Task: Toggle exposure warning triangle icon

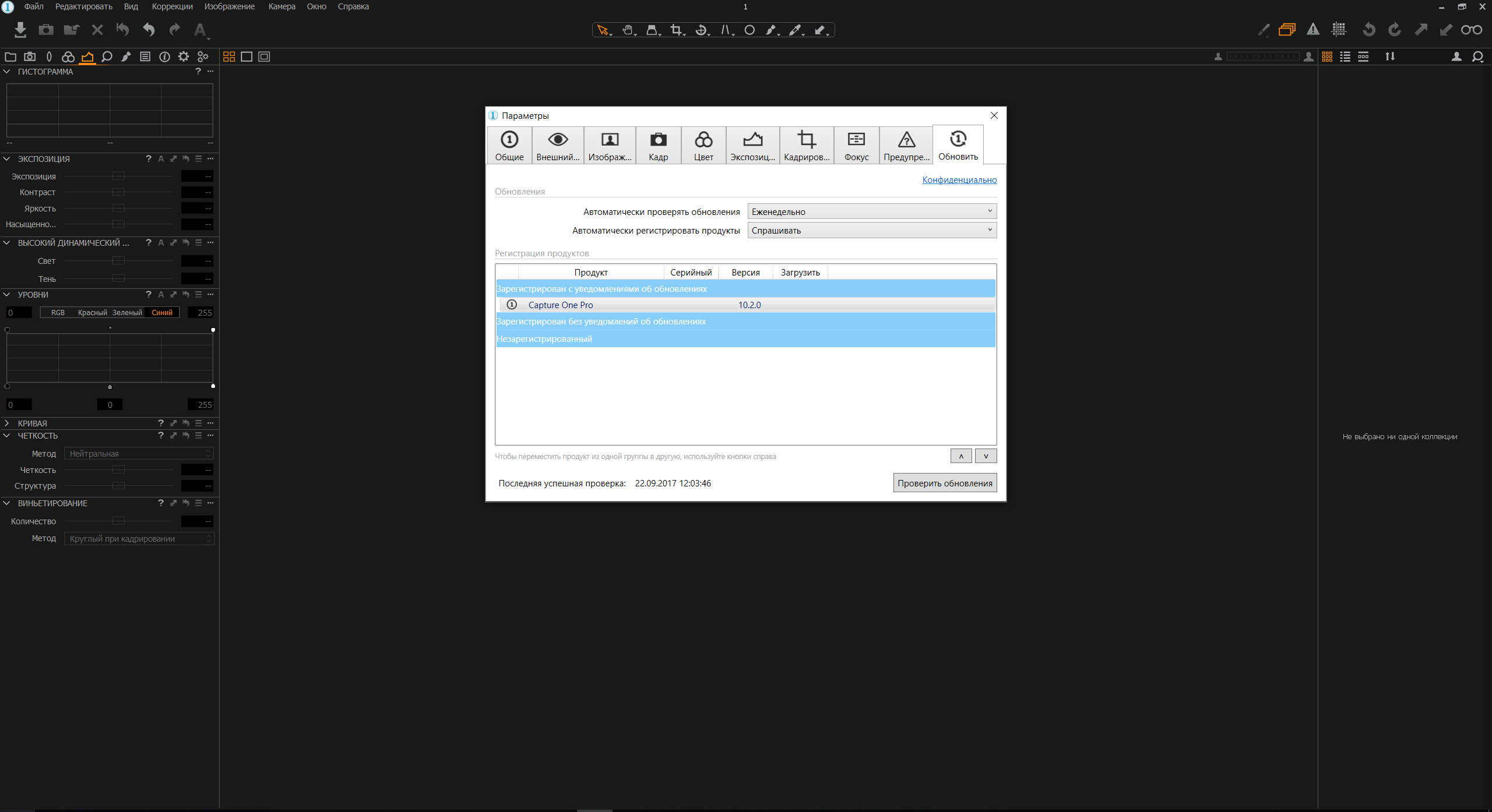Action: tap(1313, 30)
